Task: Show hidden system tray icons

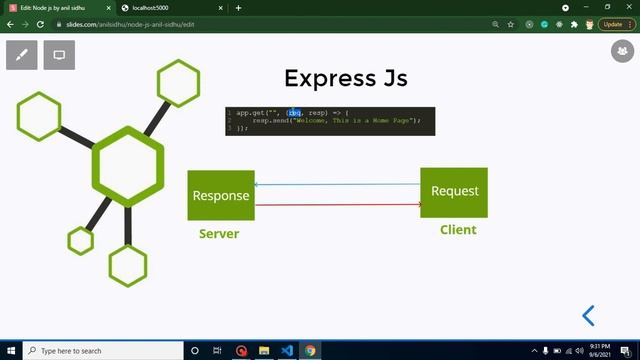Action: point(534,351)
